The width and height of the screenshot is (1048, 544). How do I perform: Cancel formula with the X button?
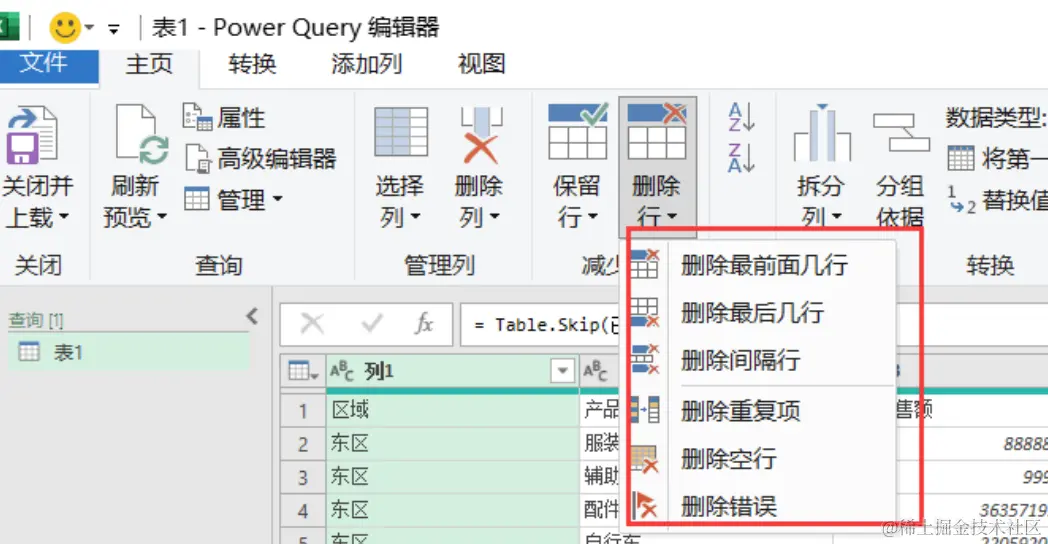click(312, 324)
